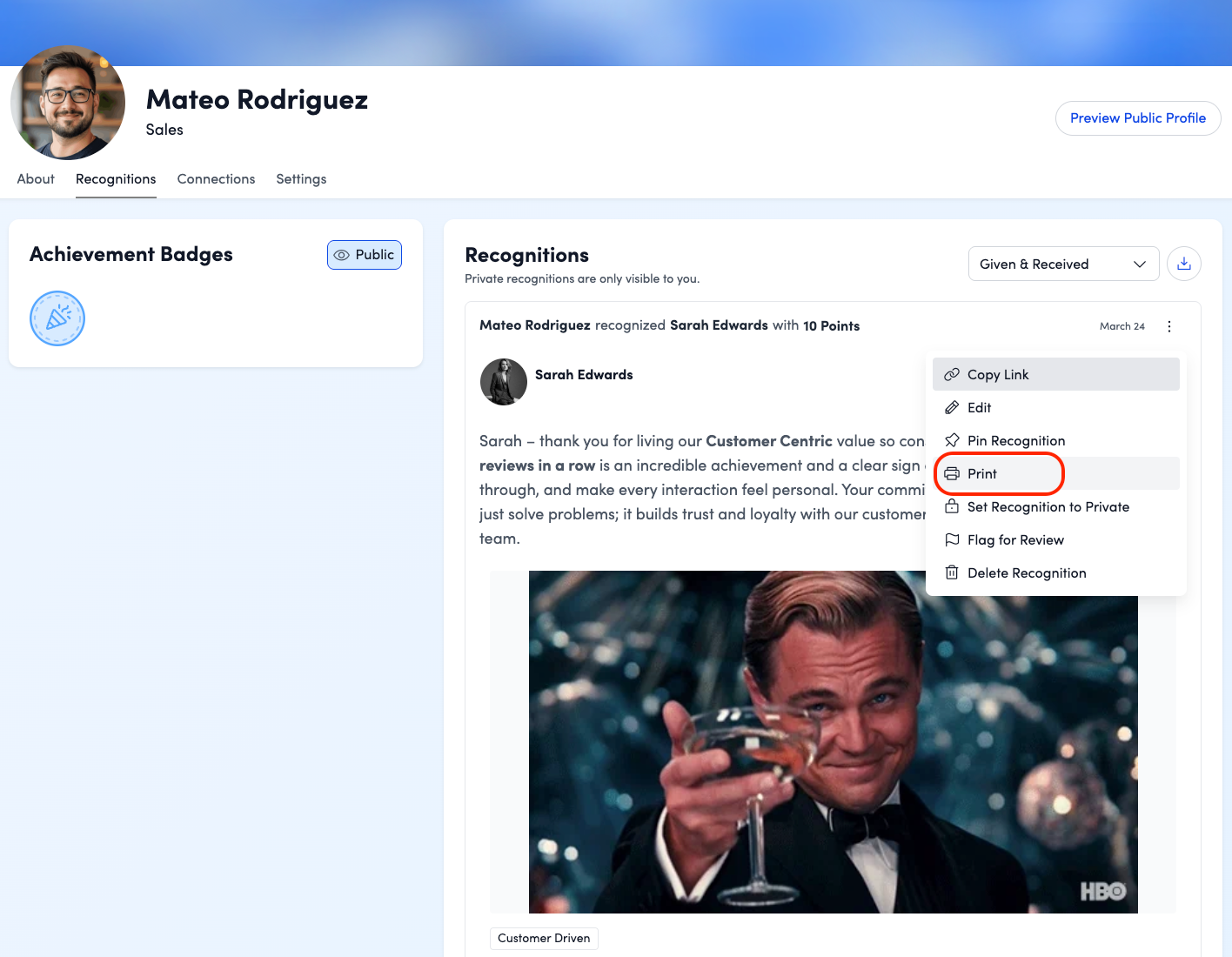Click Preview Public Profile button
This screenshot has width=1232, height=957.
(x=1137, y=118)
